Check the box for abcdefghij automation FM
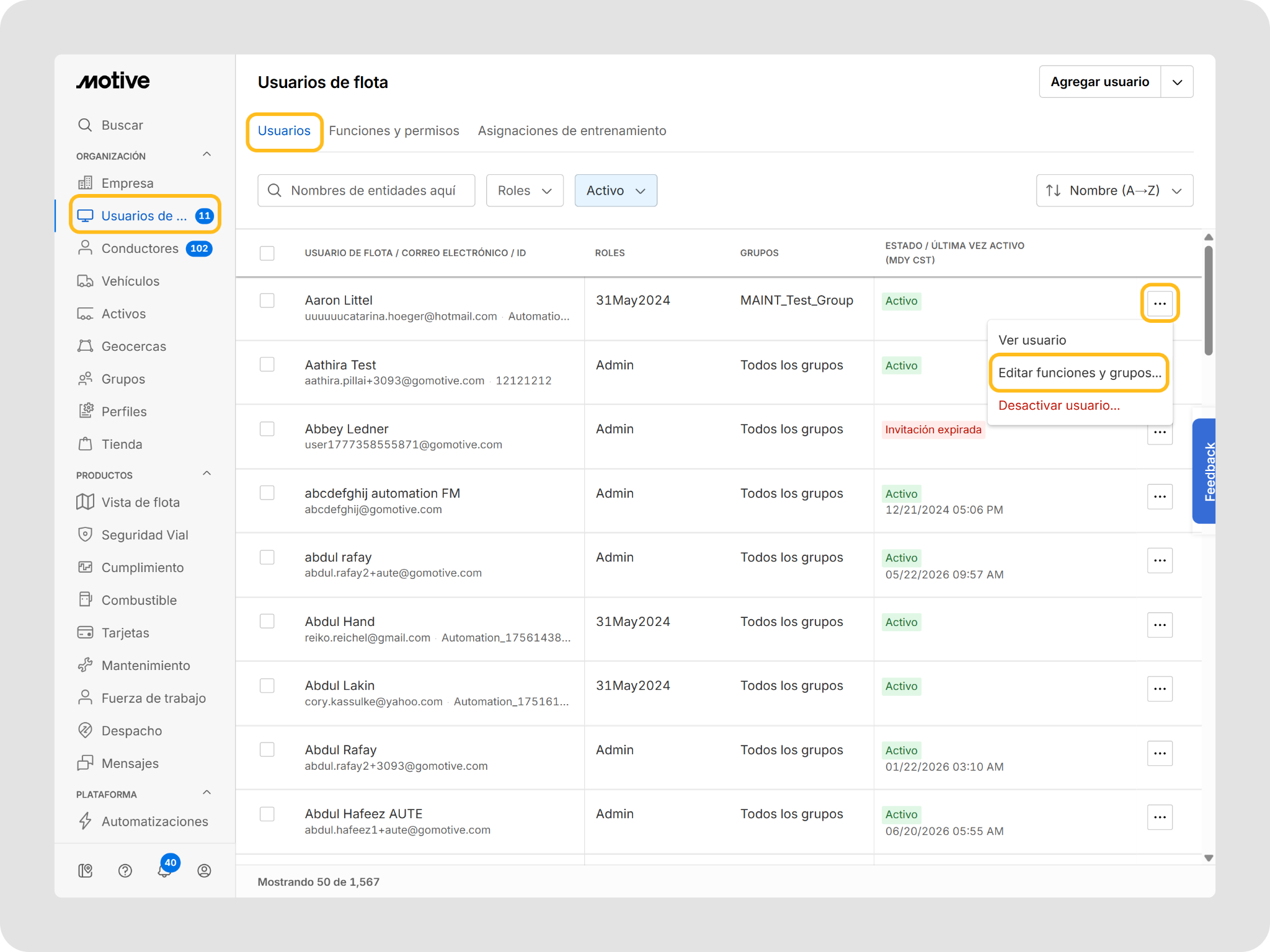 pyautogui.click(x=267, y=493)
